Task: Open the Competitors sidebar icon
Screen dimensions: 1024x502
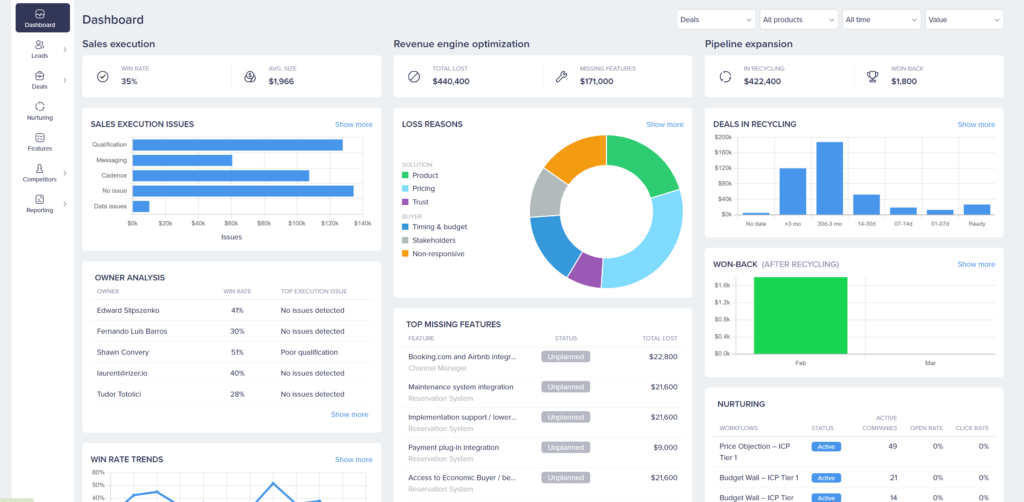Action: tap(40, 169)
